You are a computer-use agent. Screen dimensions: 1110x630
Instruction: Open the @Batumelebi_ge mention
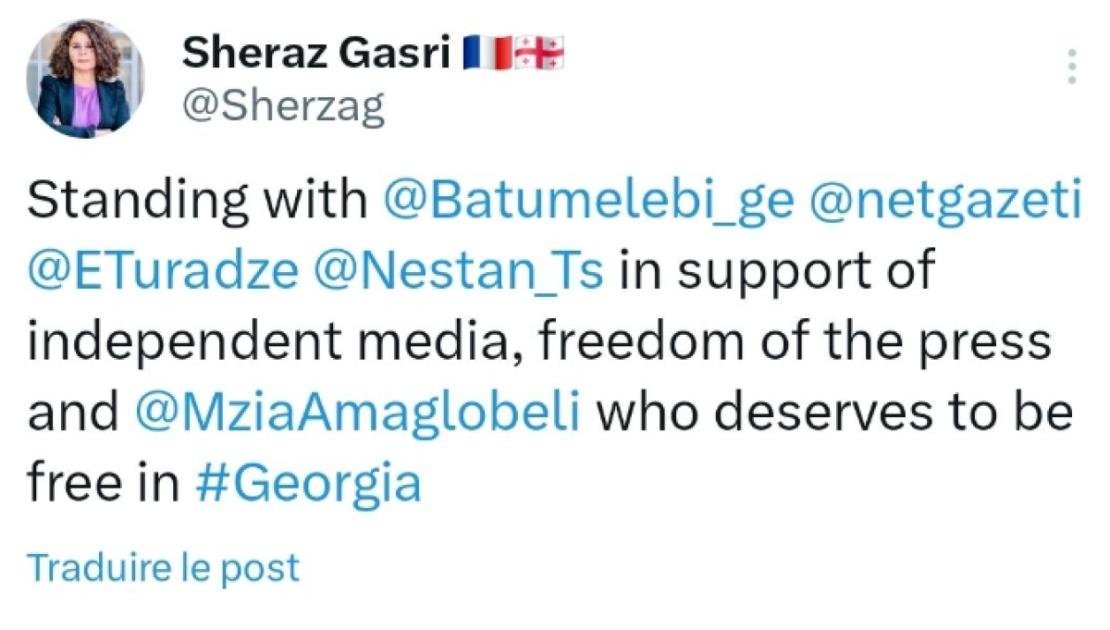[x=589, y=200]
